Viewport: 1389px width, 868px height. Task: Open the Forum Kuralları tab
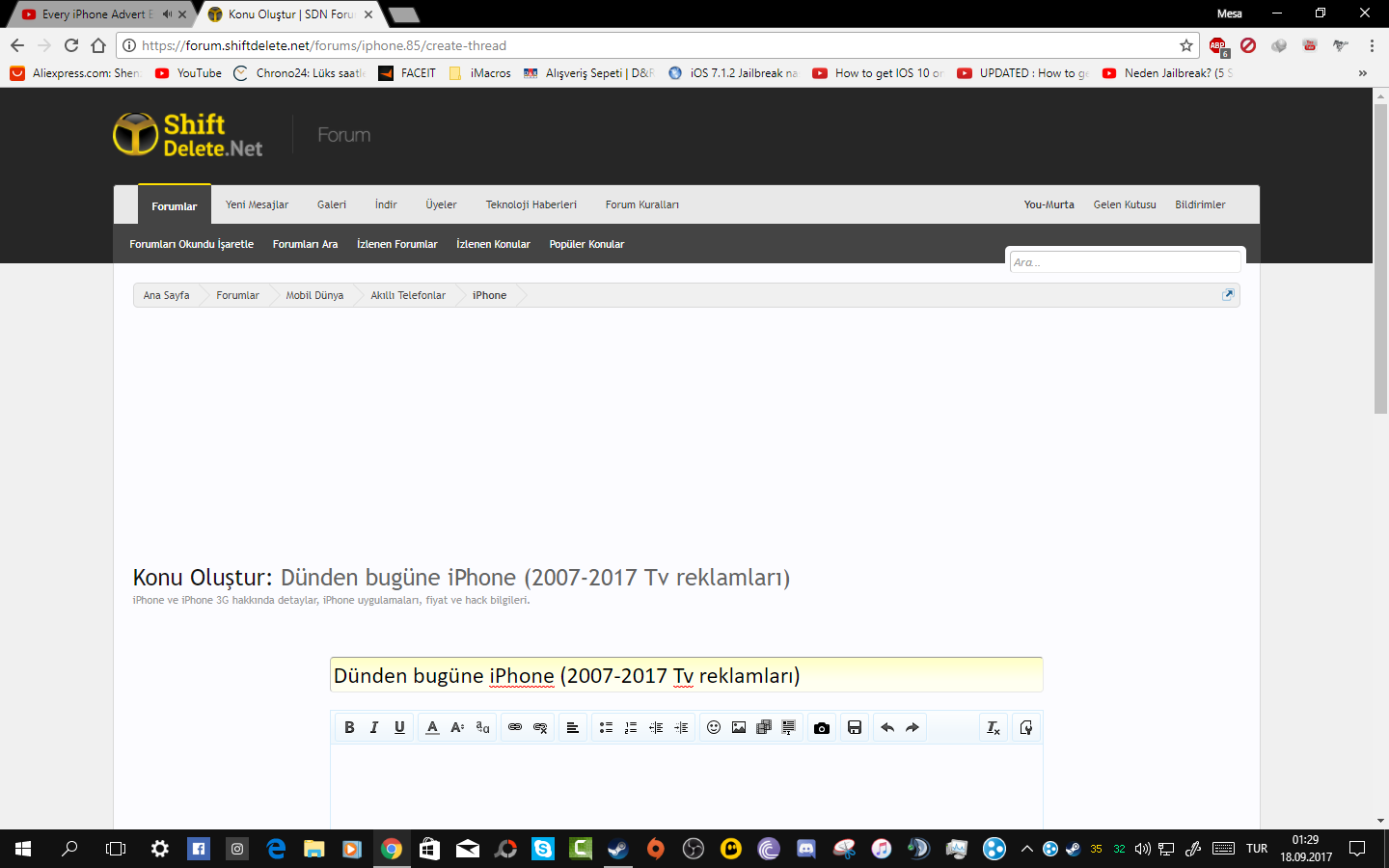coord(642,204)
